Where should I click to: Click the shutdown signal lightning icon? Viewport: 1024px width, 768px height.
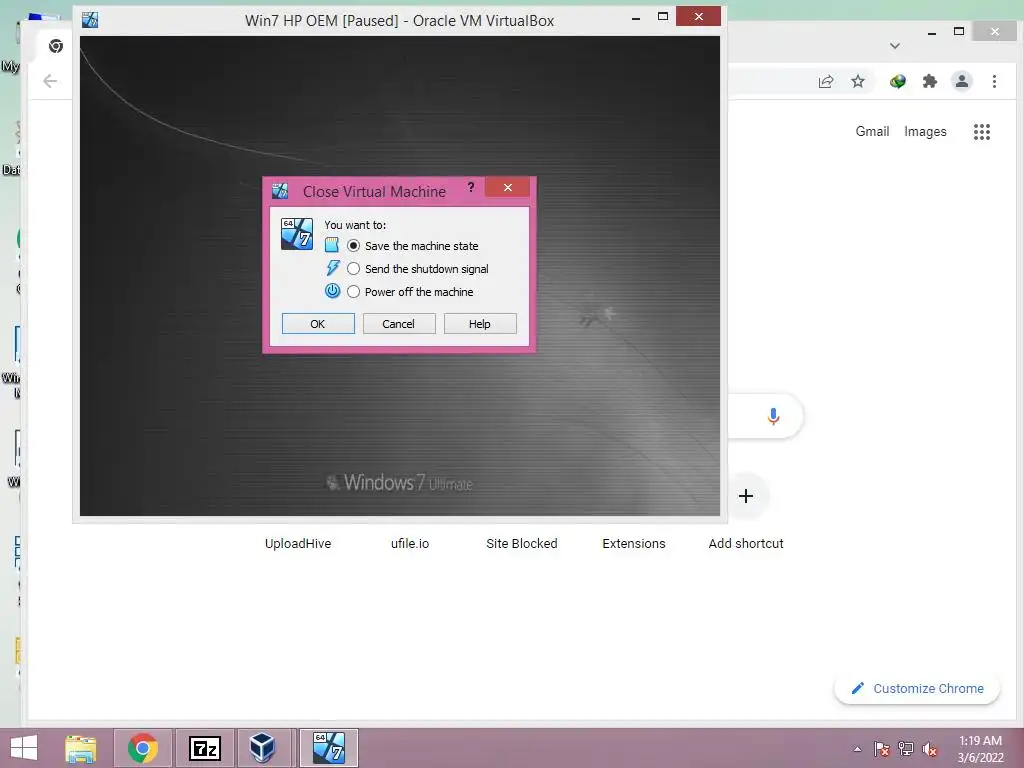pos(332,268)
